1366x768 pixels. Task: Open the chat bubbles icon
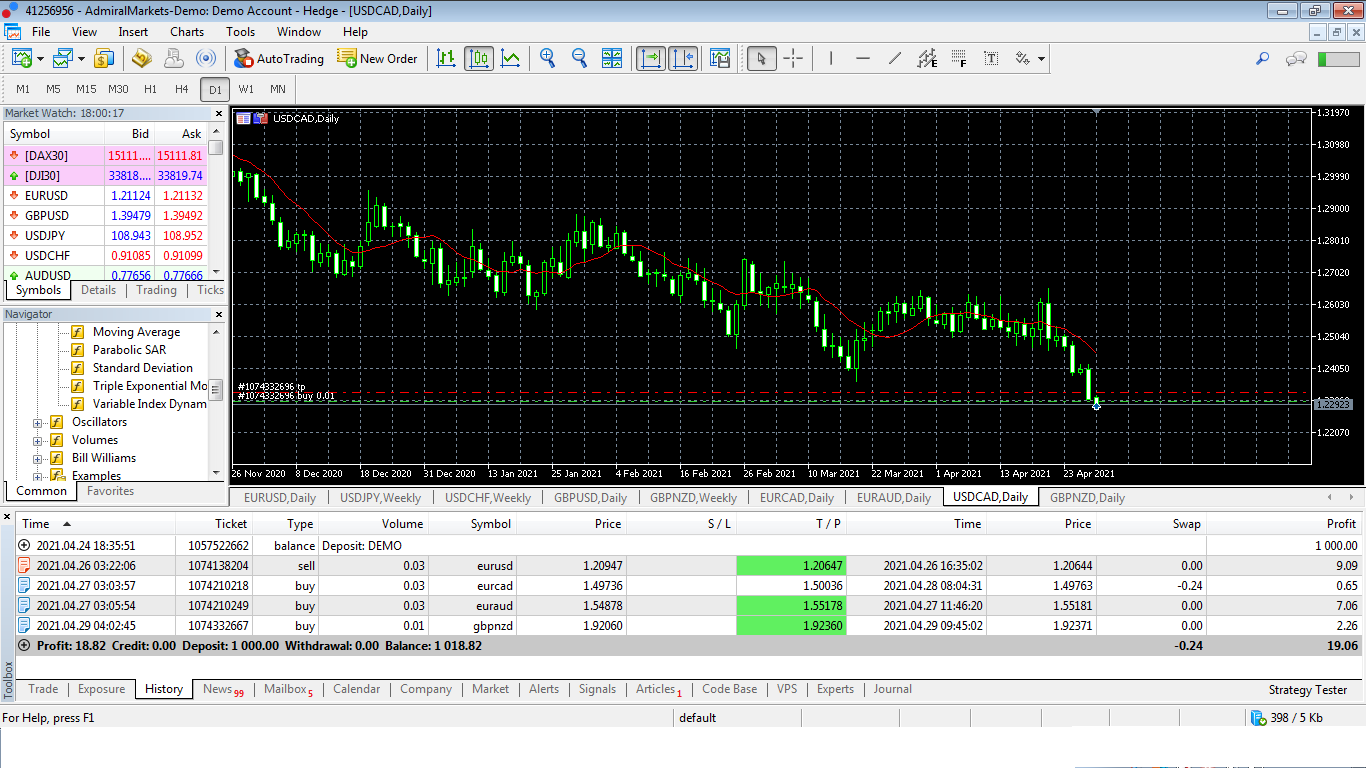tap(1296, 59)
